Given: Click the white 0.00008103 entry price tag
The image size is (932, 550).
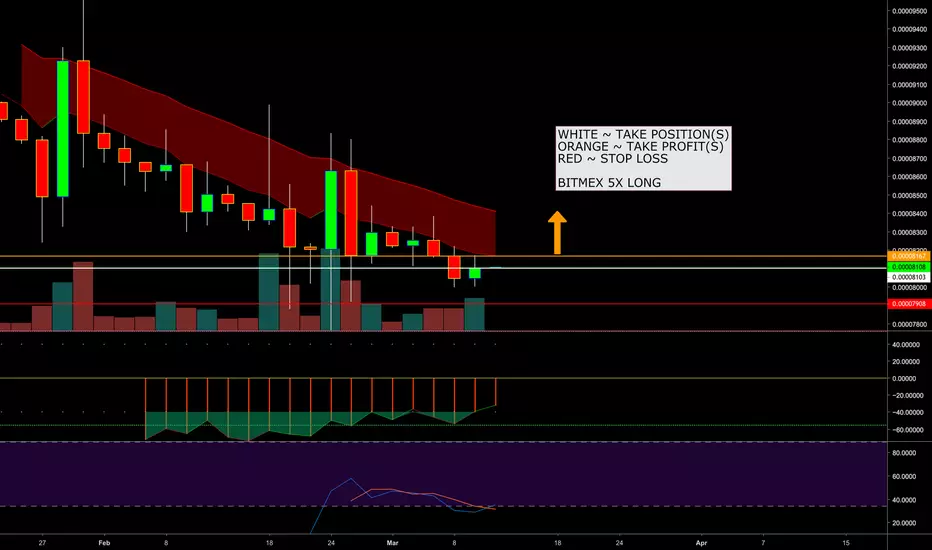Looking at the screenshot, I should [908, 277].
